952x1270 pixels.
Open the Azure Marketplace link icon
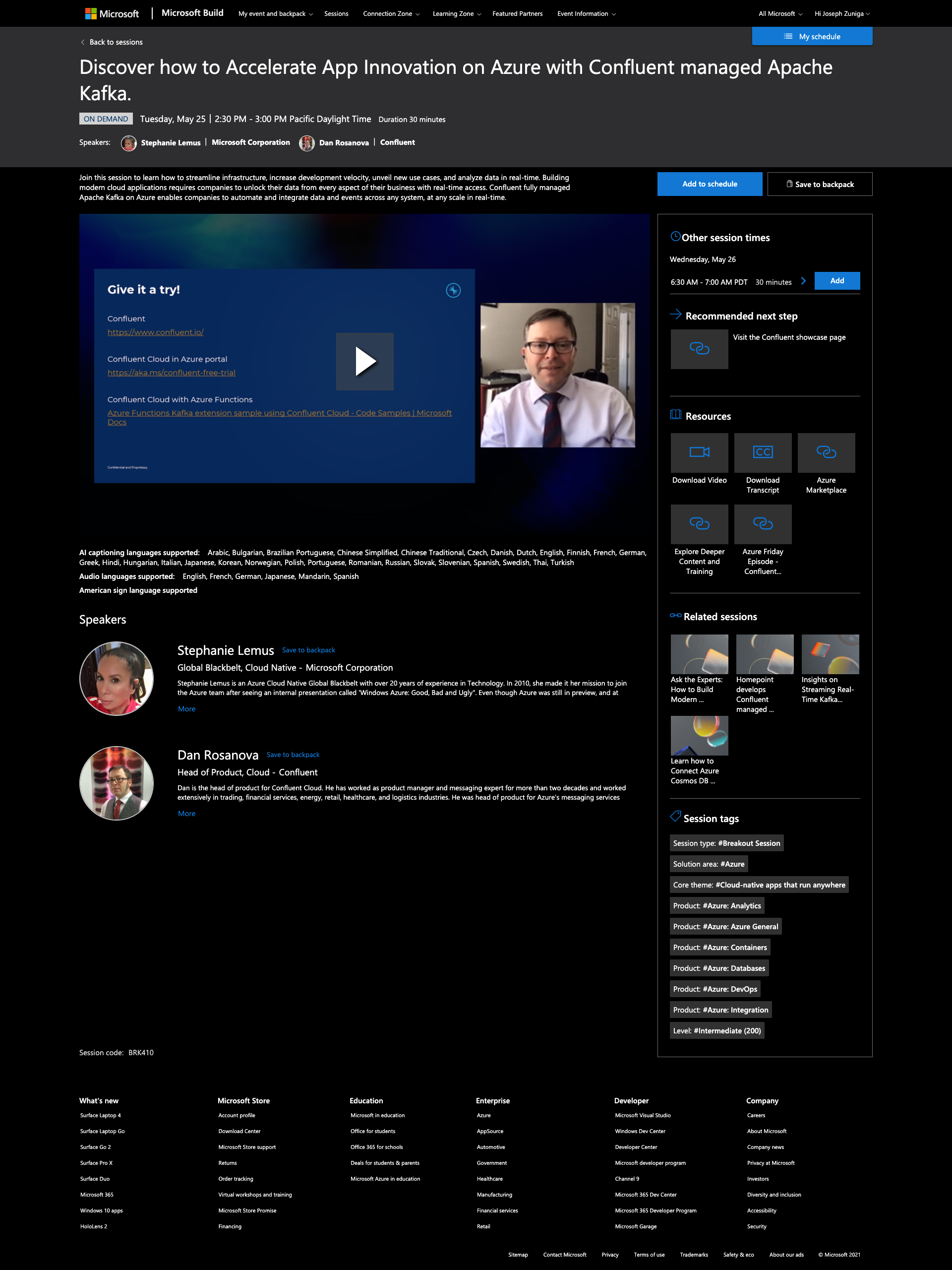click(827, 452)
